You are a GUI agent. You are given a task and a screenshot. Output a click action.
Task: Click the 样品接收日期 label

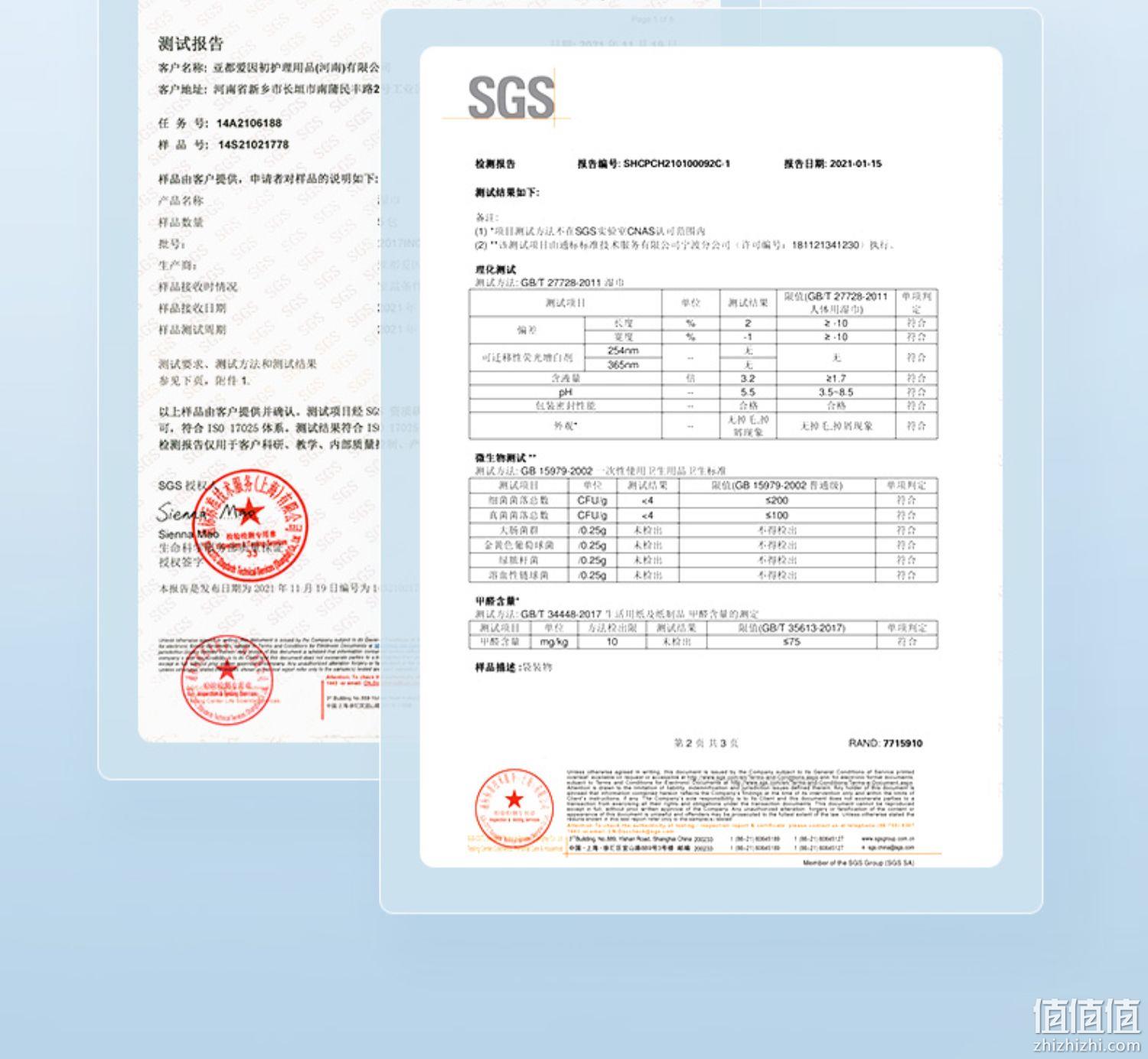[192, 308]
